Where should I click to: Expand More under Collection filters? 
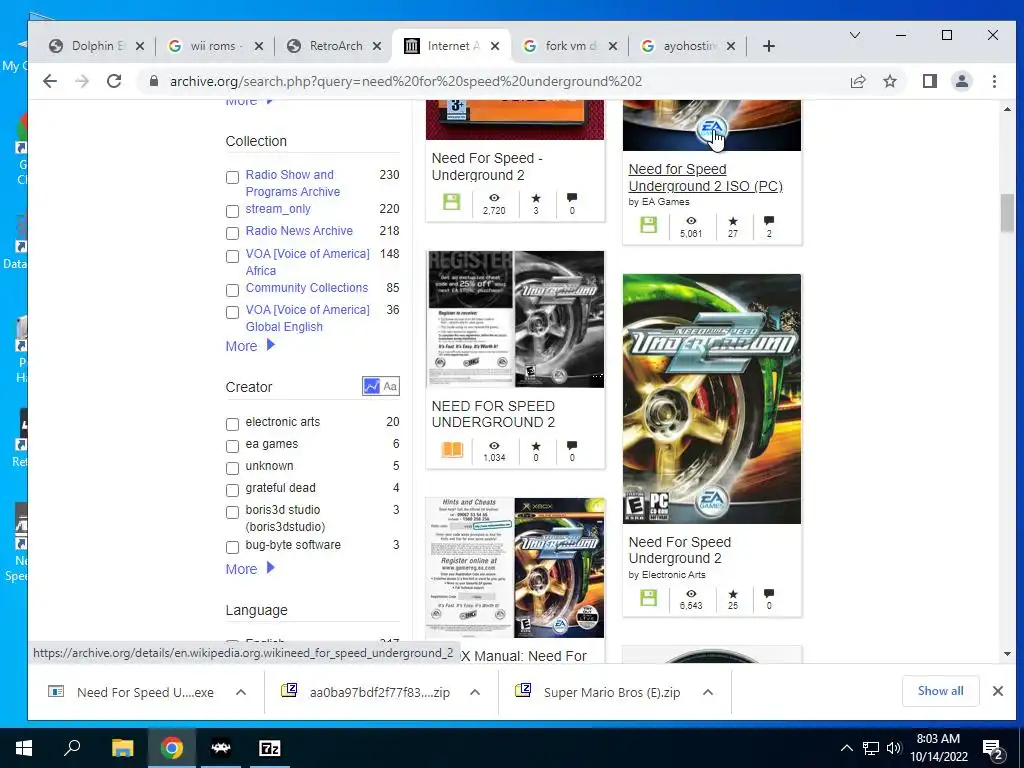click(x=250, y=346)
